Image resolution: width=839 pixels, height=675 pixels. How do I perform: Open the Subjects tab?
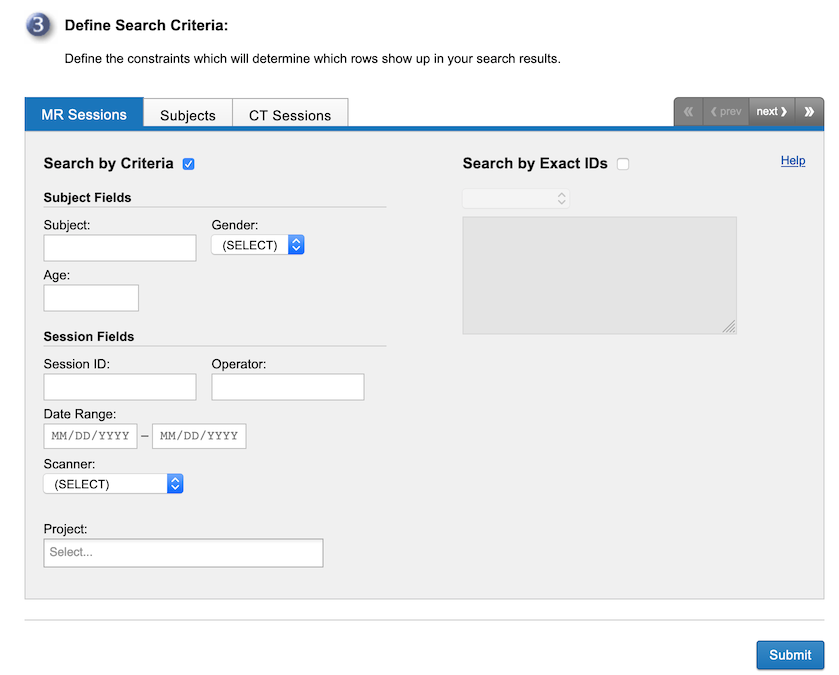(188, 114)
